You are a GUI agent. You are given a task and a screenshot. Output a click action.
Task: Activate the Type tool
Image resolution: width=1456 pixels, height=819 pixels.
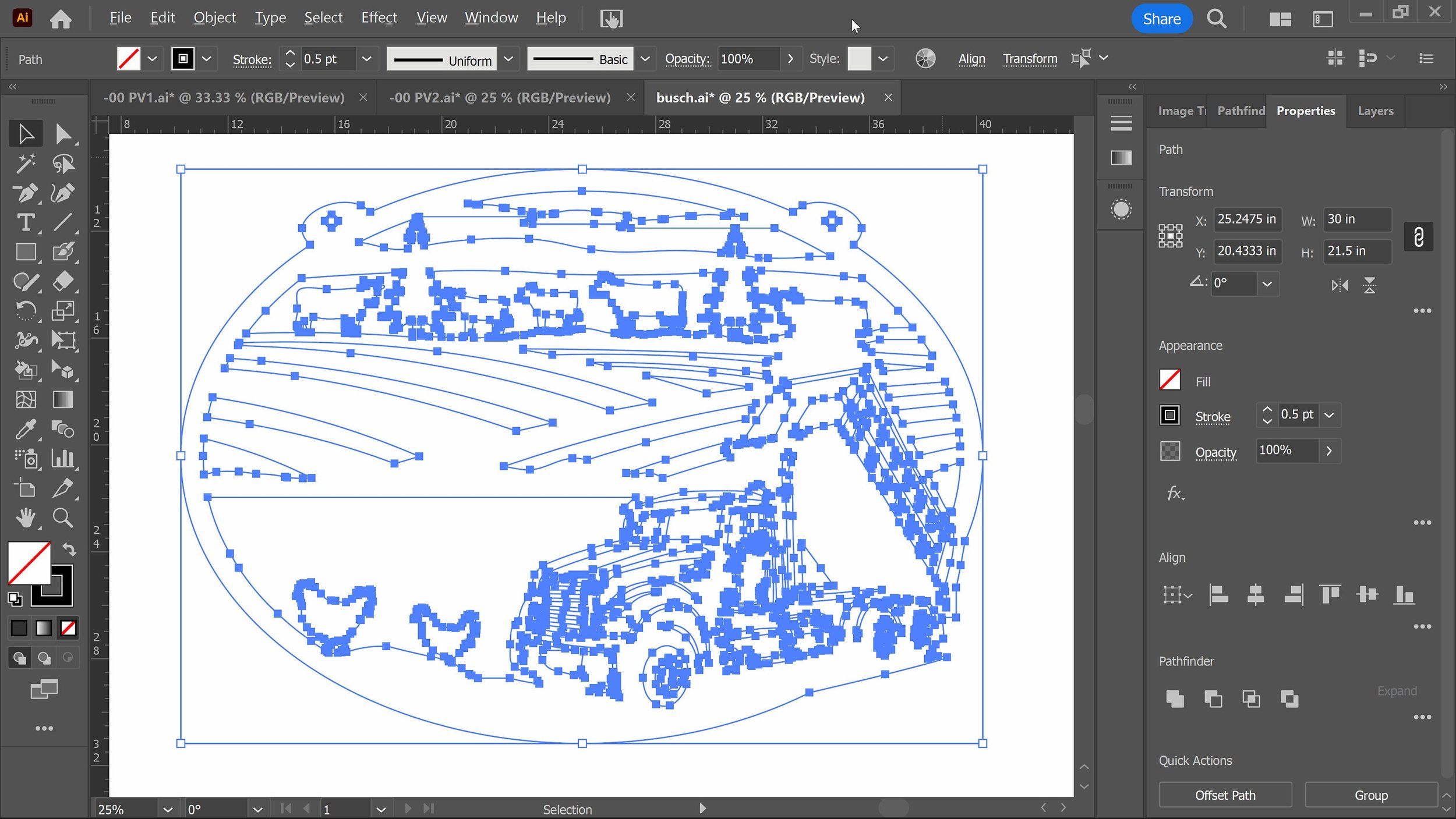click(26, 222)
